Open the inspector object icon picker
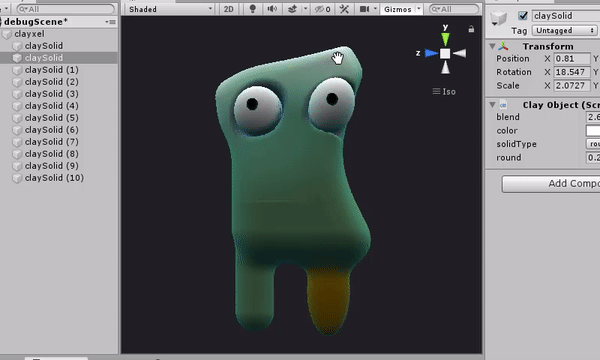Image resolution: width=600 pixels, height=360 pixels. pos(499,18)
